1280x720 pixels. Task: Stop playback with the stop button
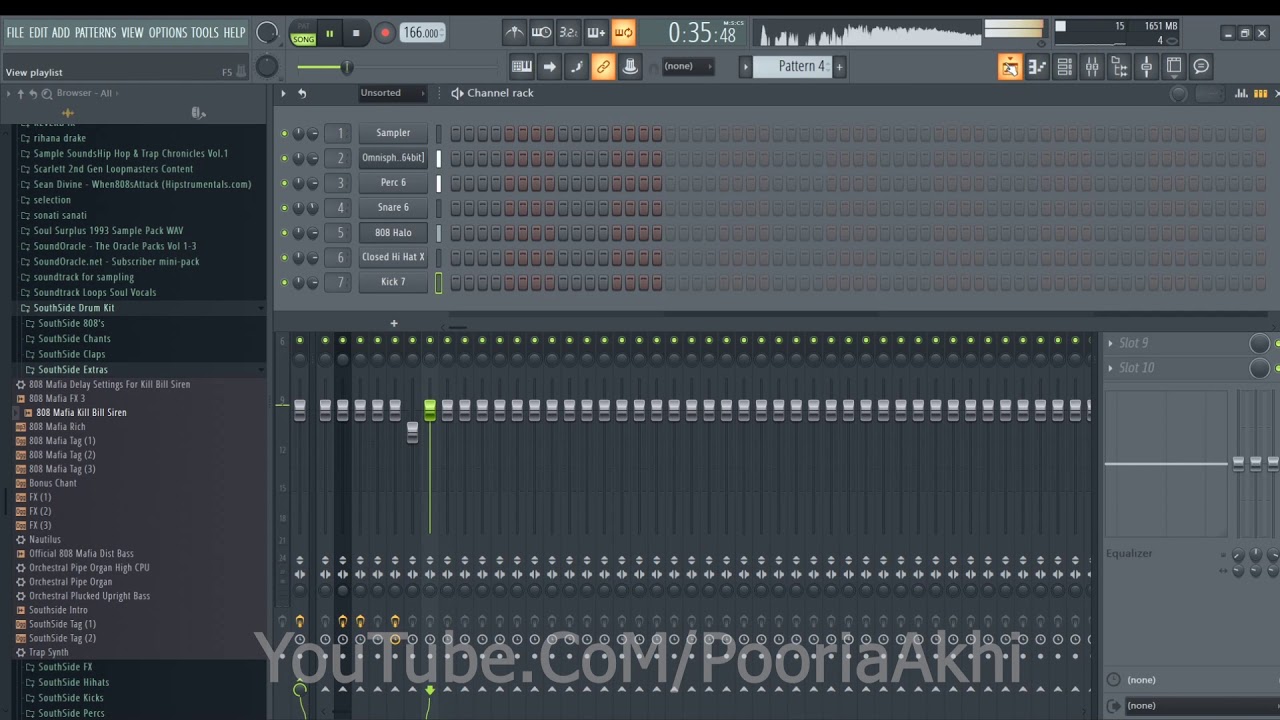click(356, 33)
